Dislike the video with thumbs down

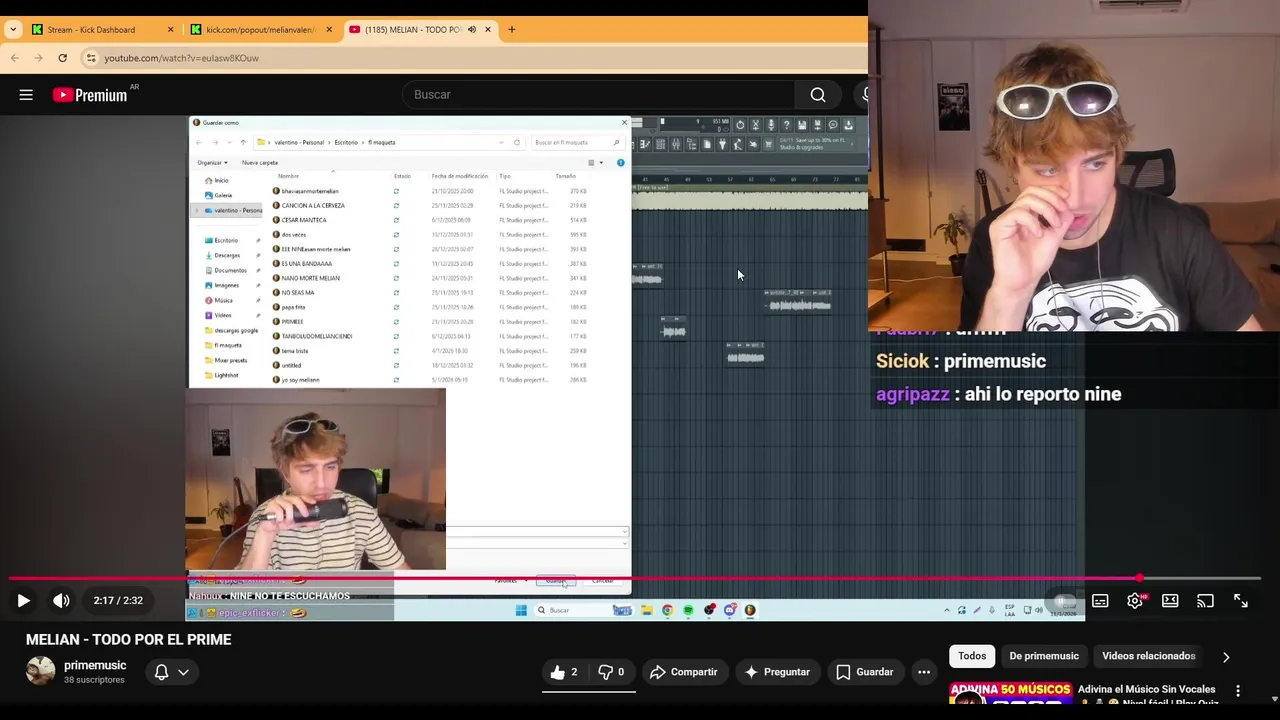(611, 672)
